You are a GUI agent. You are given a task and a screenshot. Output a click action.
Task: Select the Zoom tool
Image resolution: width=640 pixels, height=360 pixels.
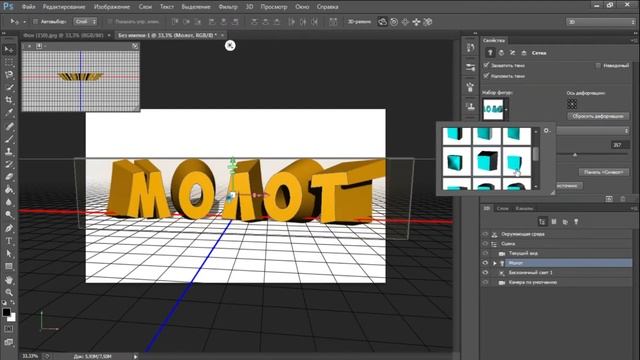point(9,292)
